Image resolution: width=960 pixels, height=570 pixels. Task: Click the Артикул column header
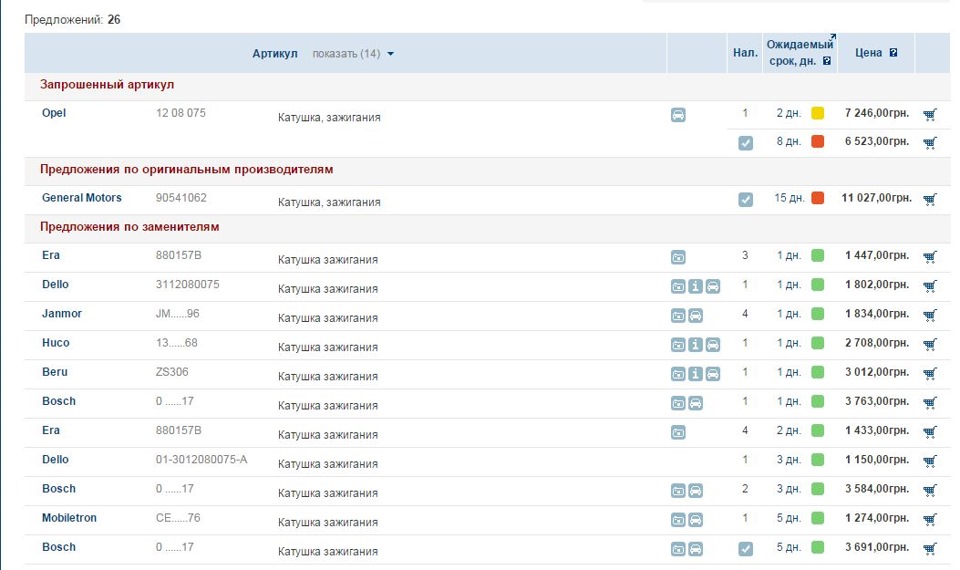click(275, 54)
